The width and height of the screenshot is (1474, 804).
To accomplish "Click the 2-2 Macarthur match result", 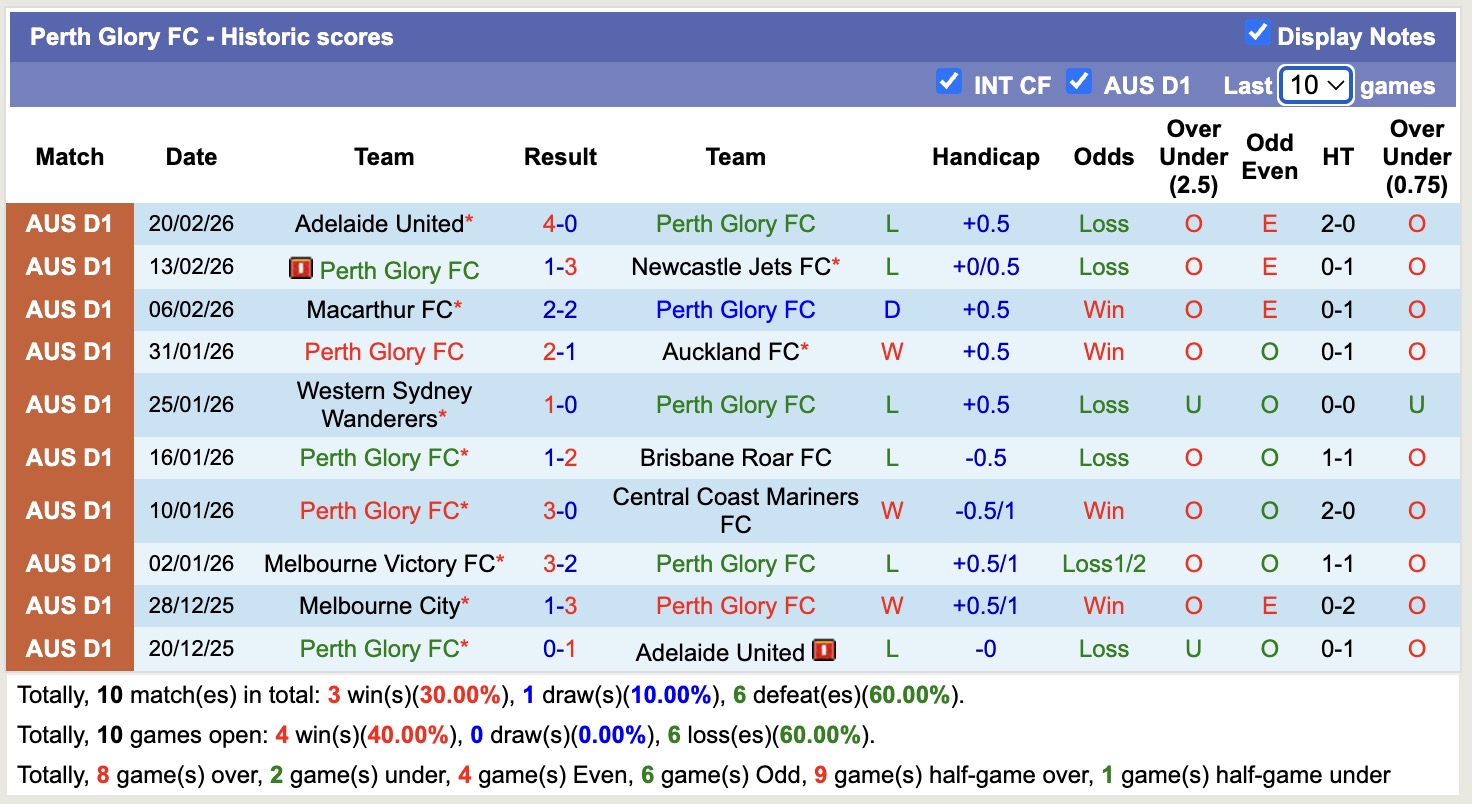I will 560,309.
